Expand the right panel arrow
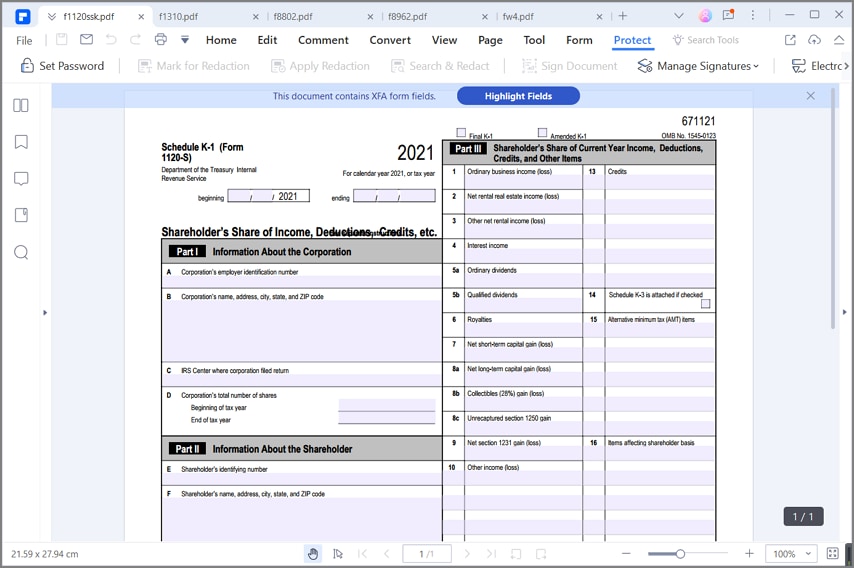 pos(845,312)
